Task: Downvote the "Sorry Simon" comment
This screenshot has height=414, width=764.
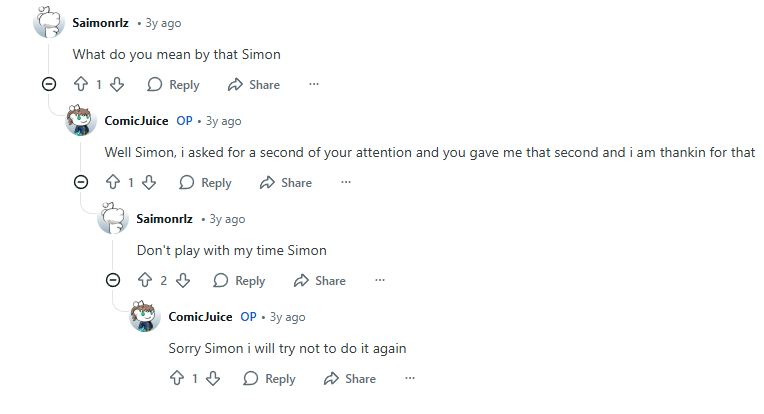Action: tap(212, 379)
